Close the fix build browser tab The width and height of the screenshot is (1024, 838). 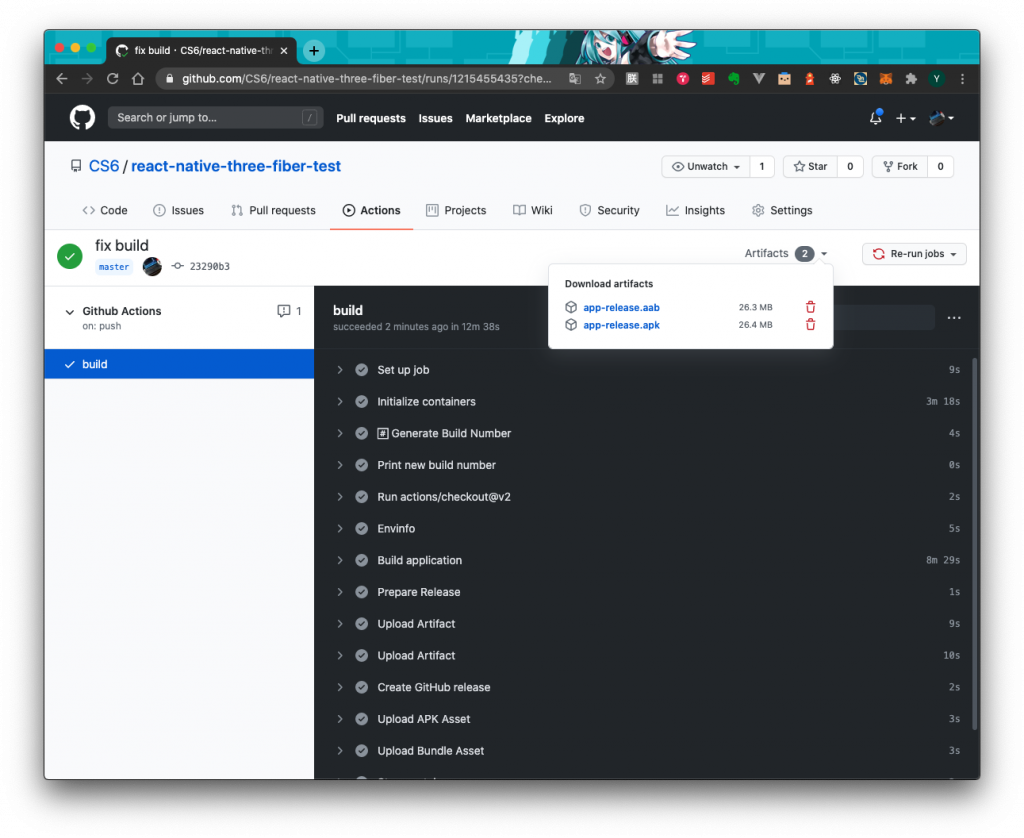pos(284,50)
